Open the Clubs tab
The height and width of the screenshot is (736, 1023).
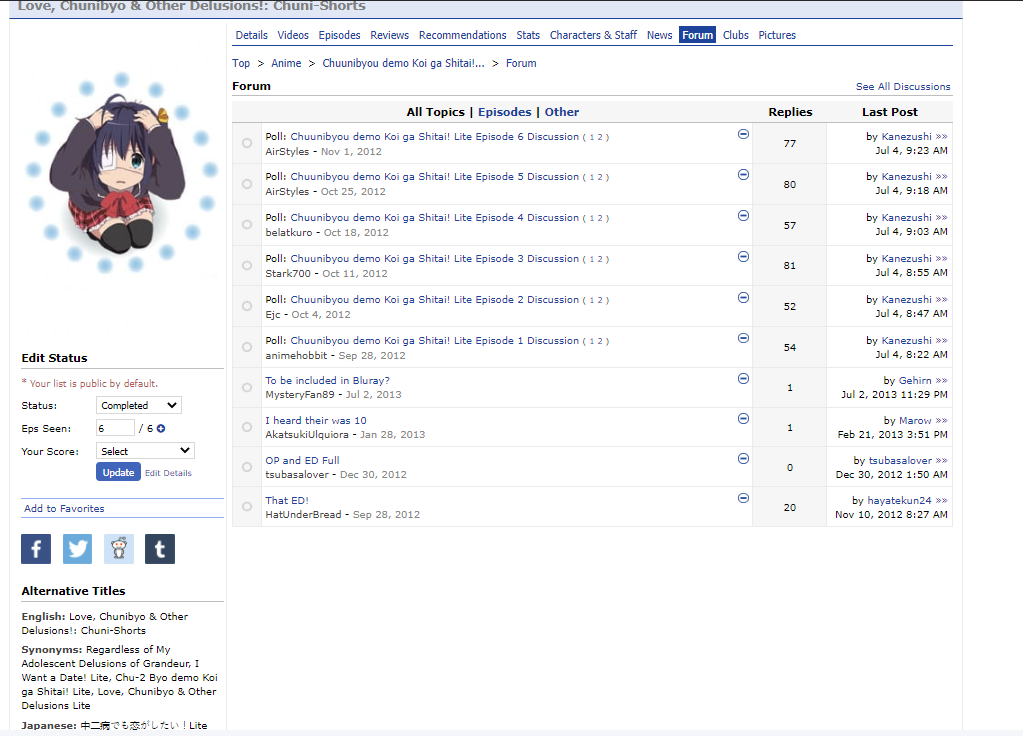[x=735, y=35]
